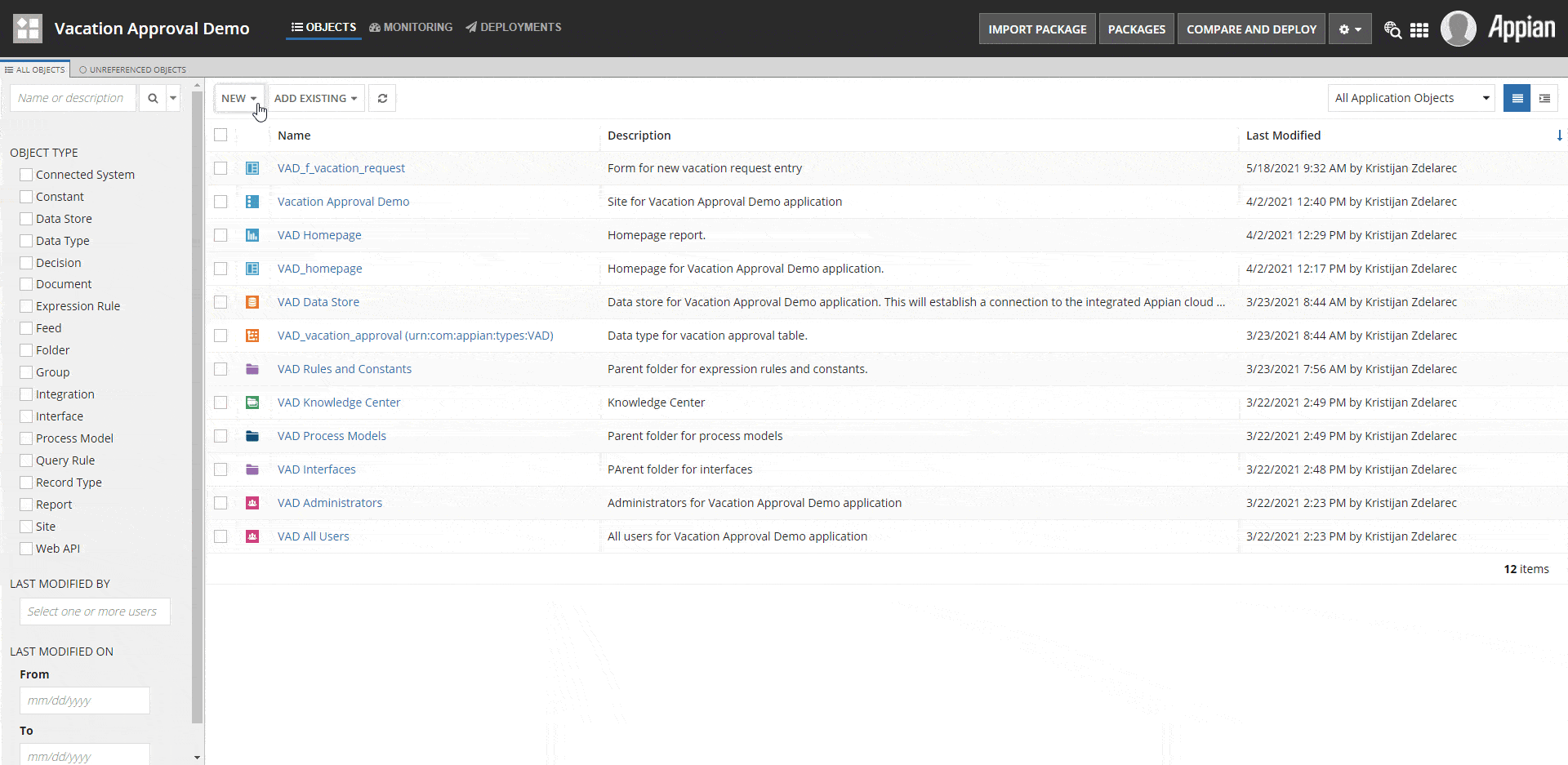Click the Appian application logo icon beside title
This screenshot has height=765, width=1568.
coord(28,29)
